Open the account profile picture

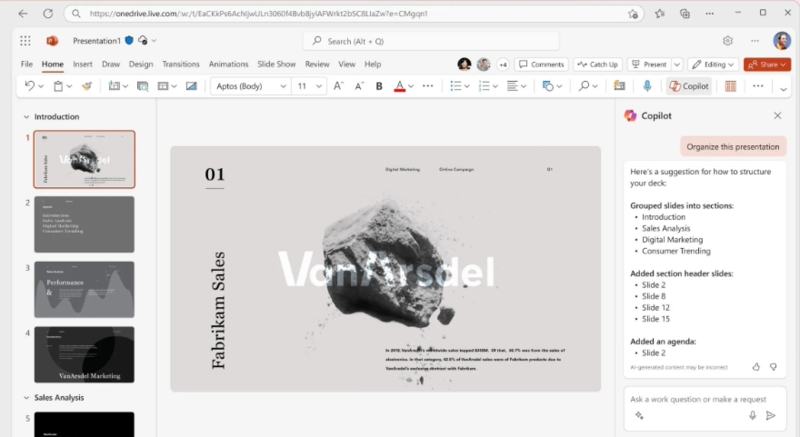click(x=782, y=41)
